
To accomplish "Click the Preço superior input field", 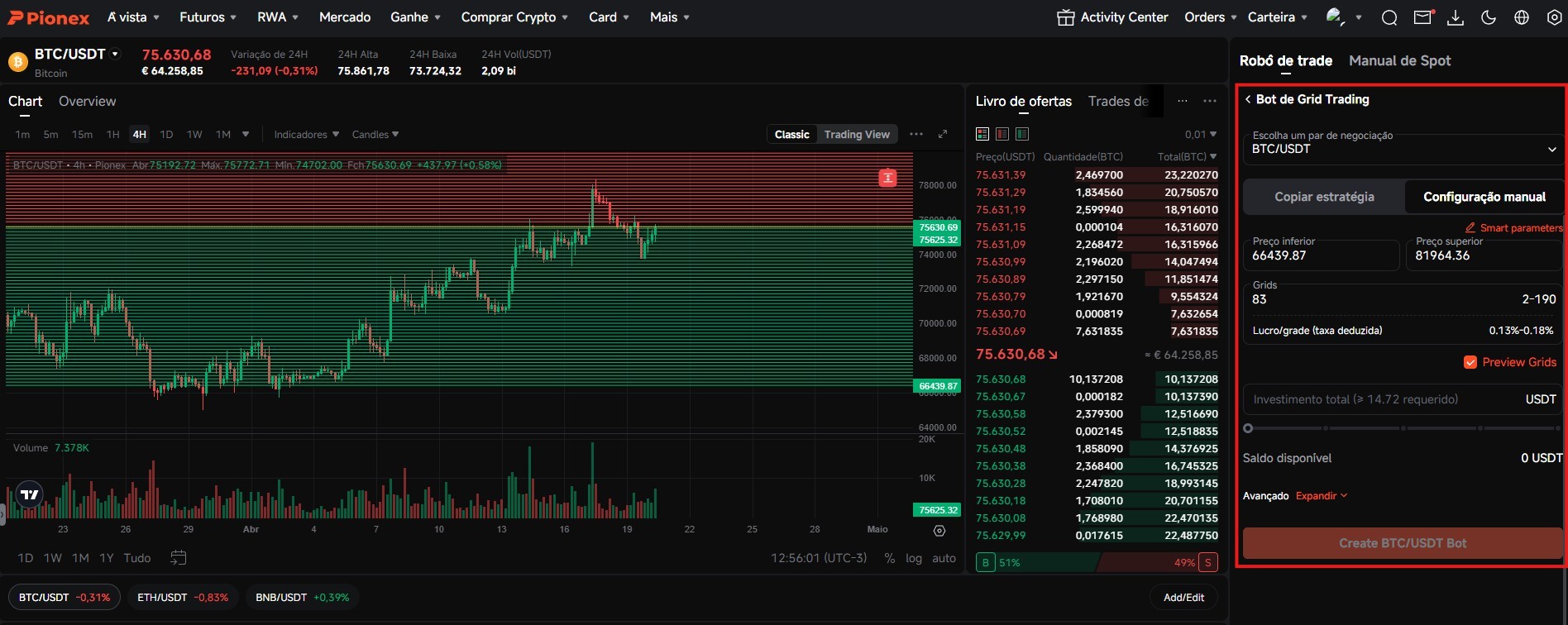I will [x=1484, y=255].
